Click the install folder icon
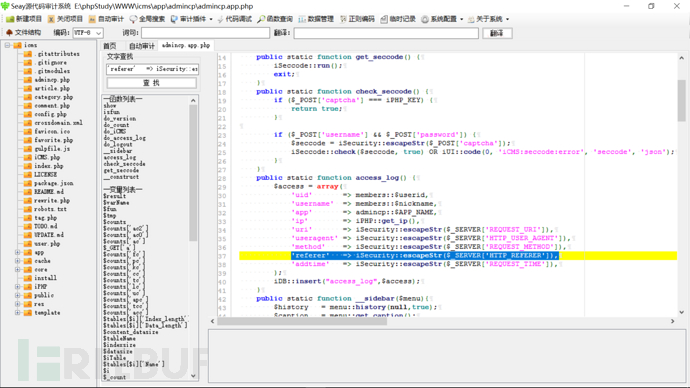Viewport: 690px width, 388px height. (x=28, y=278)
